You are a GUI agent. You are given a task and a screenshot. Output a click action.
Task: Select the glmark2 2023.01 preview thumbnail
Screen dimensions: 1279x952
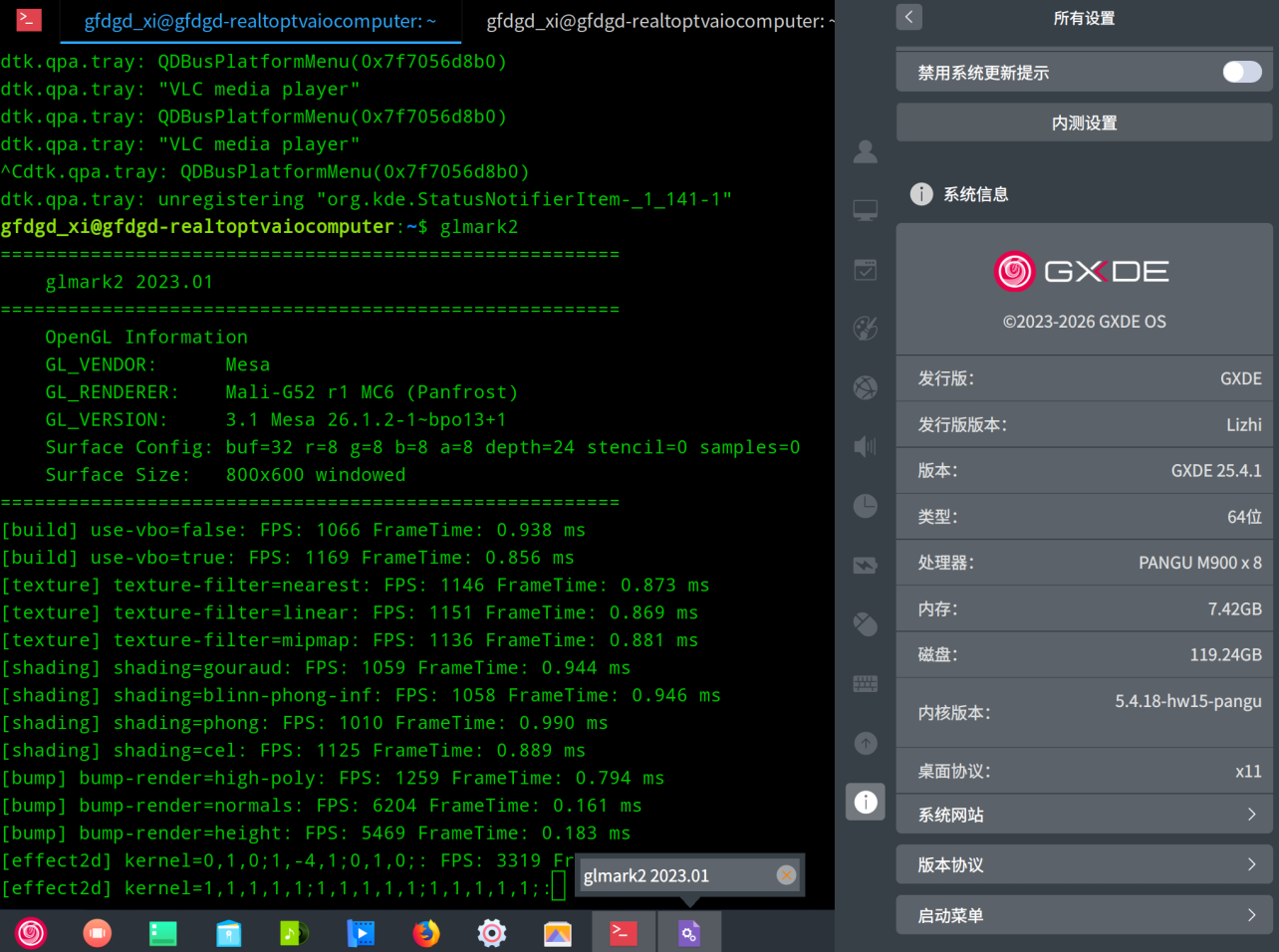(x=690, y=875)
